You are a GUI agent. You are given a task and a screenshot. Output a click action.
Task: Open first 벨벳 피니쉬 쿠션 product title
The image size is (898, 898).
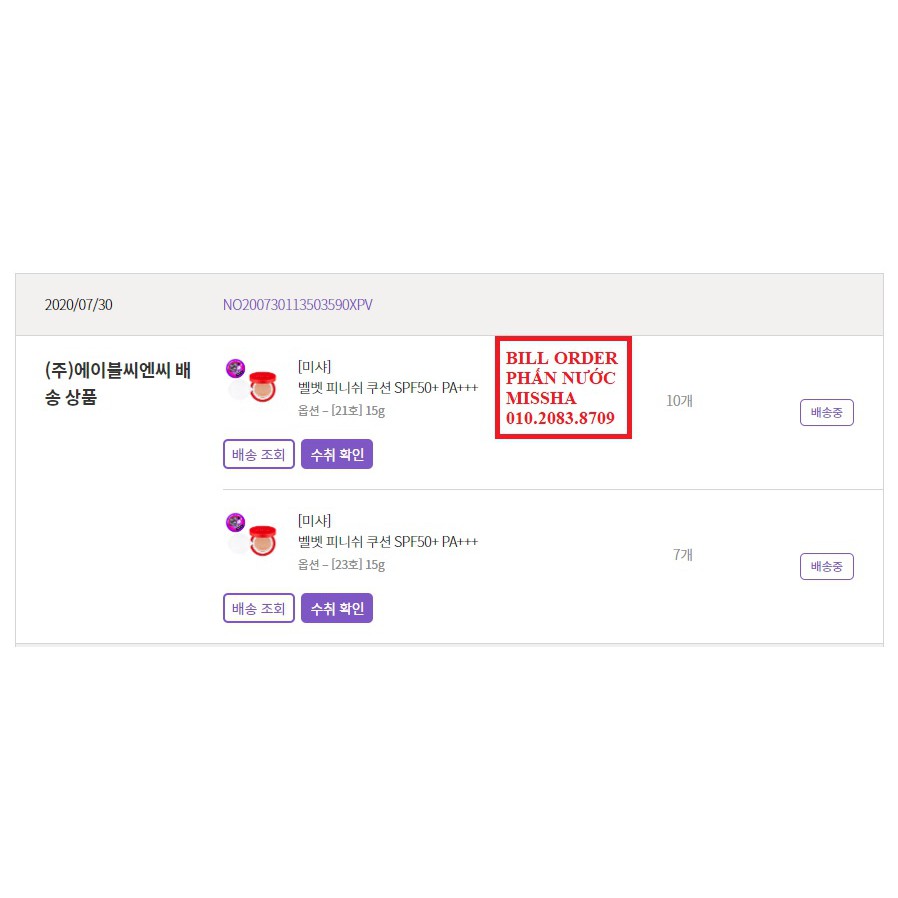388,388
